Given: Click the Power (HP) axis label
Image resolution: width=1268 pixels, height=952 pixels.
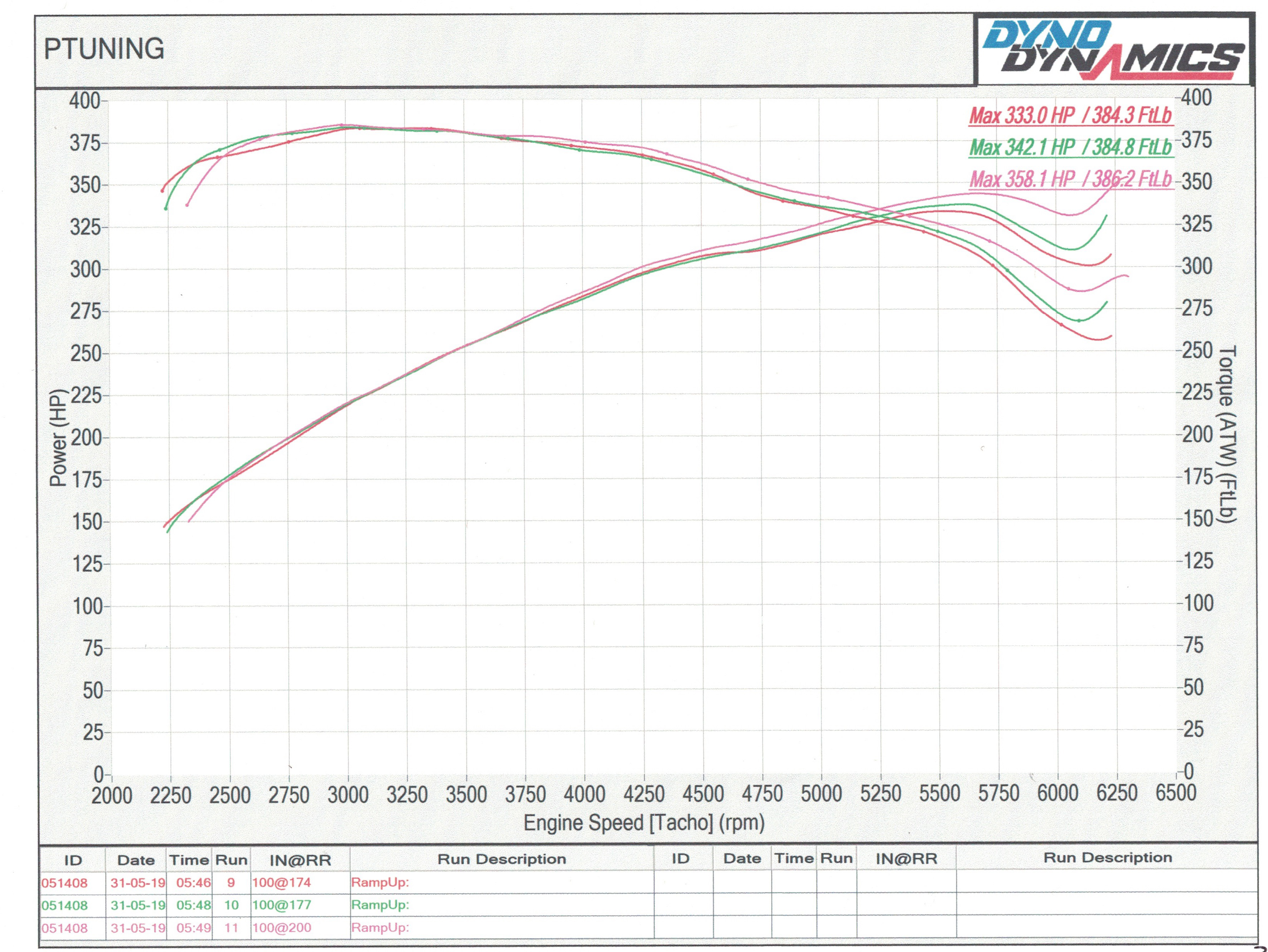Looking at the screenshot, I should [x=58, y=437].
